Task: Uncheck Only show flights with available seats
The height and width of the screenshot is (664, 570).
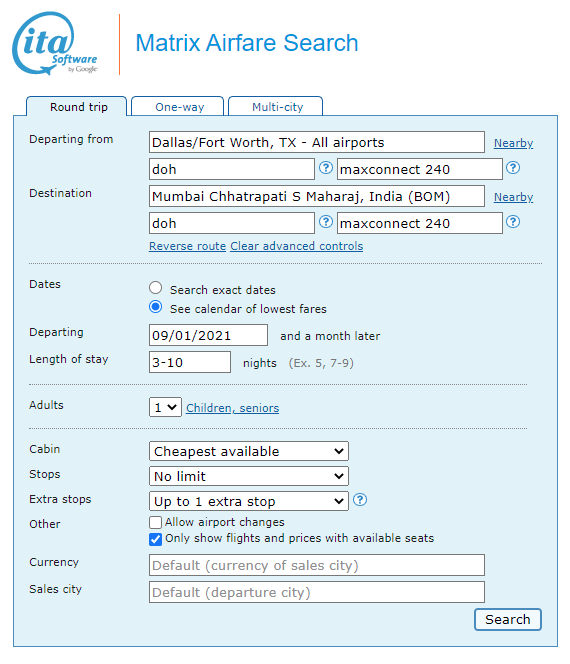Action: [155, 540]
